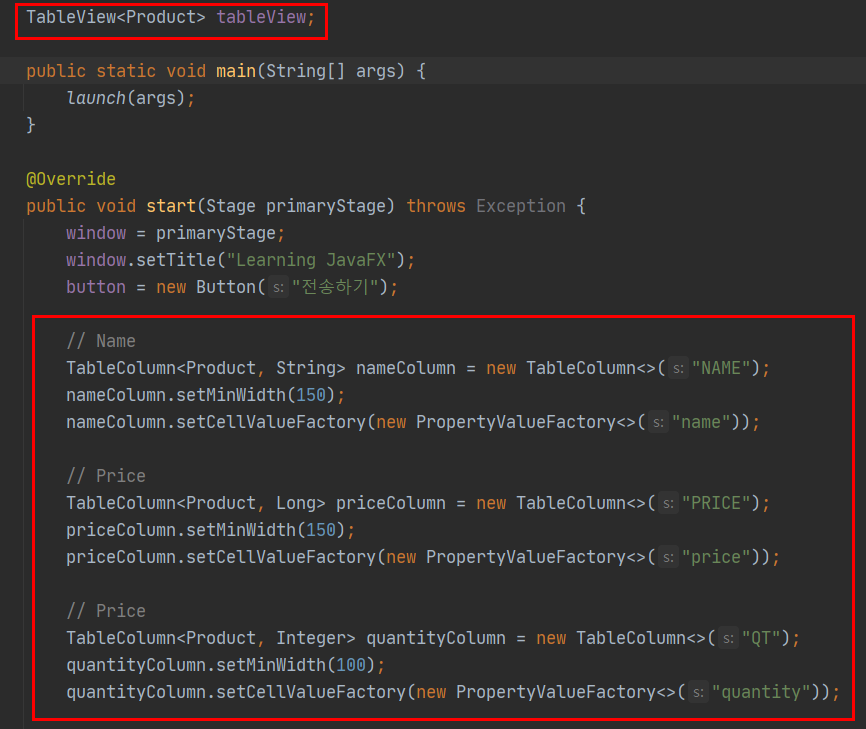
Task: Click the "NAME" column title string
Action: pos(721,368)
